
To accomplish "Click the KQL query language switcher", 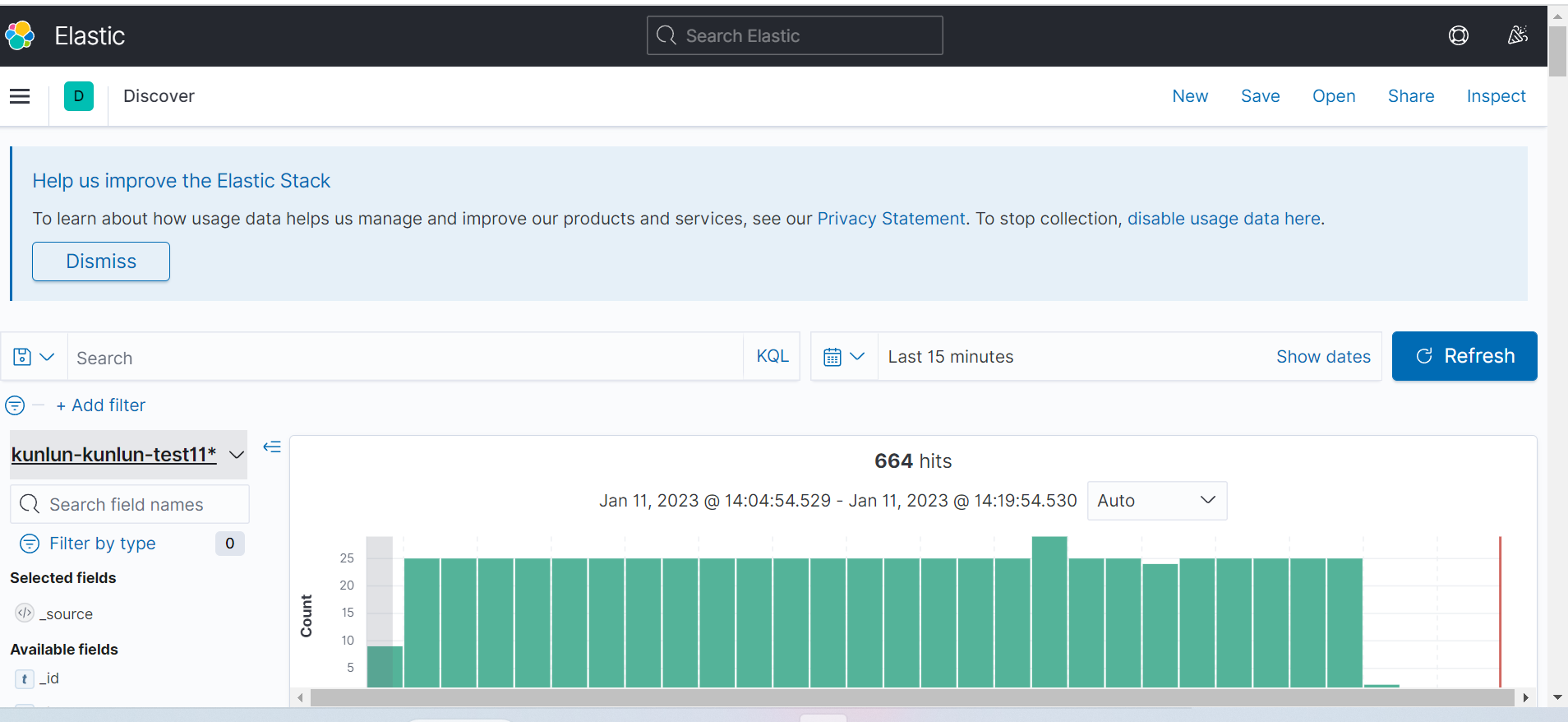I will (x=772, y=356).
